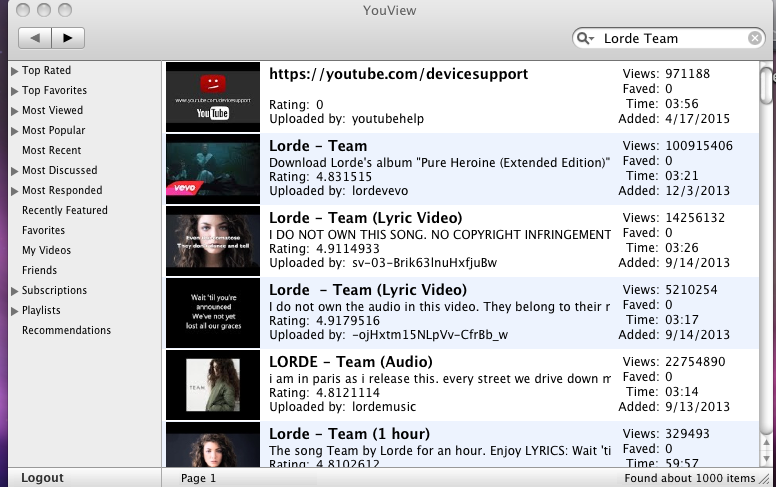Expand the Most Discussed category
Screen dimensions: 776x487
click(14, 171)
